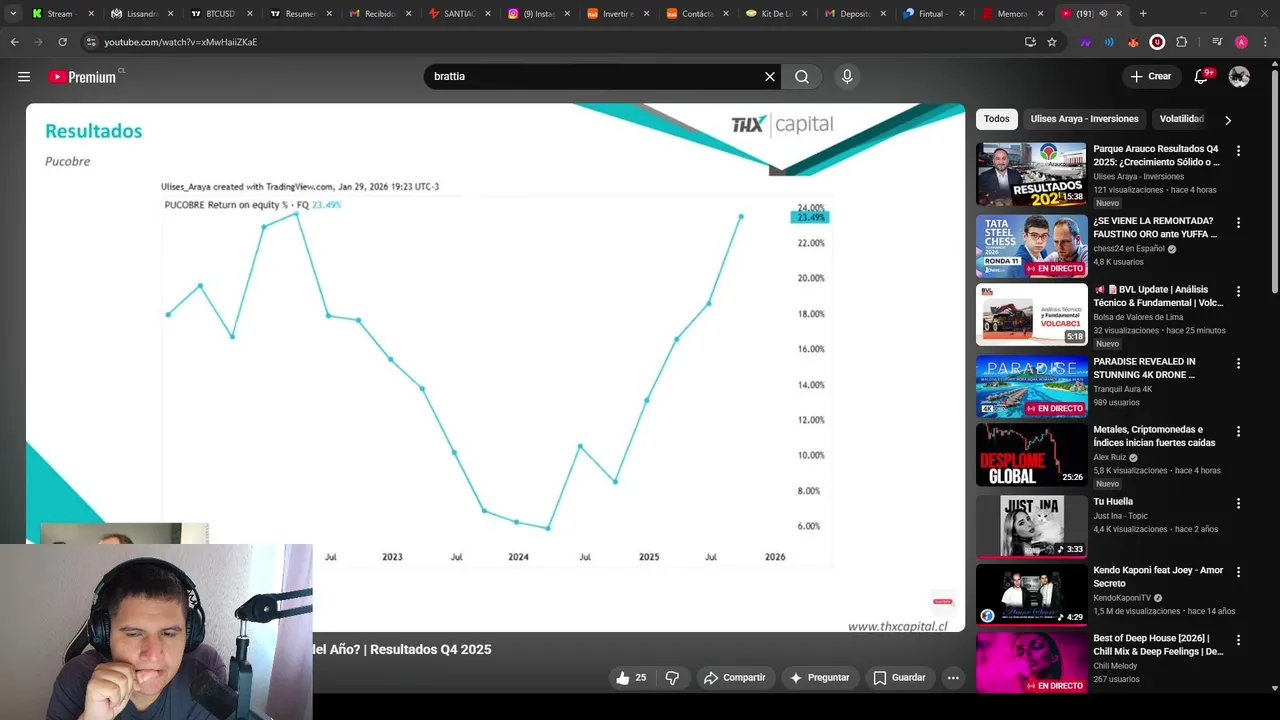
Task: Click the Preguntar button
Action: [819, 678]
